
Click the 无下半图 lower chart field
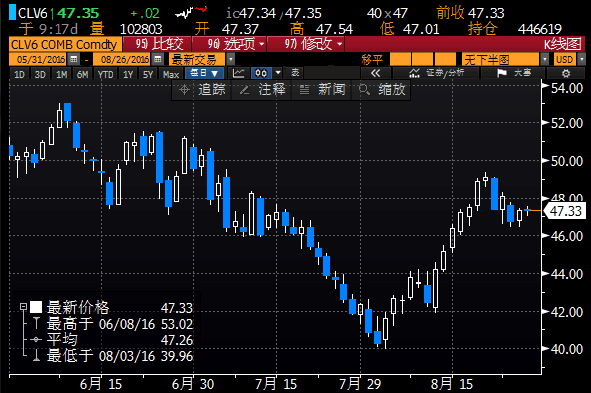(501, 59)
